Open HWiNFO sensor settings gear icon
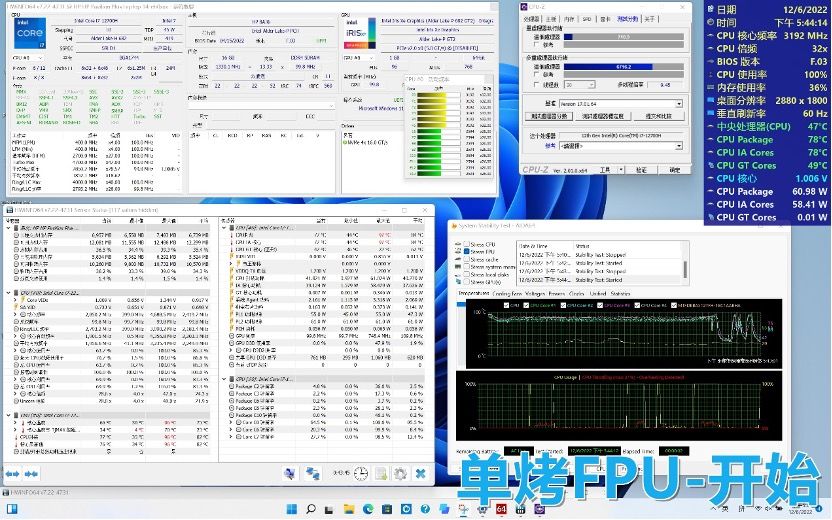This screenshot has width=832, height=520. click(x=401, y=473)
